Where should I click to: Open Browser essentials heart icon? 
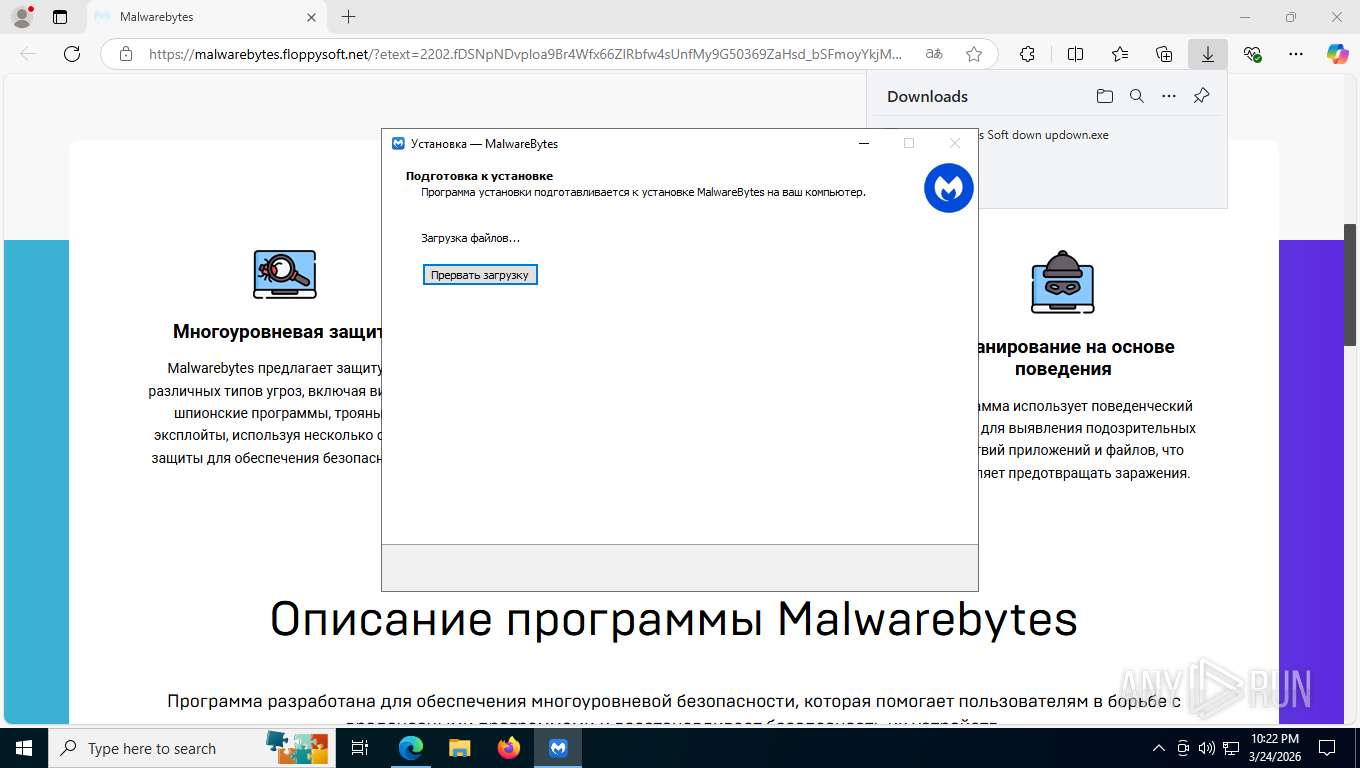pyautogui.click(x=1252, y=54)
